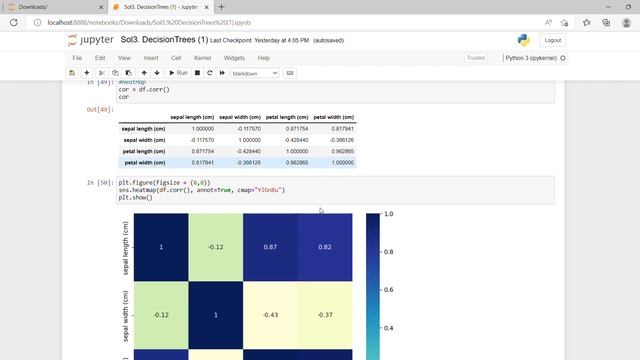
Task: Paste cells below icon
Action: [128, 73]
